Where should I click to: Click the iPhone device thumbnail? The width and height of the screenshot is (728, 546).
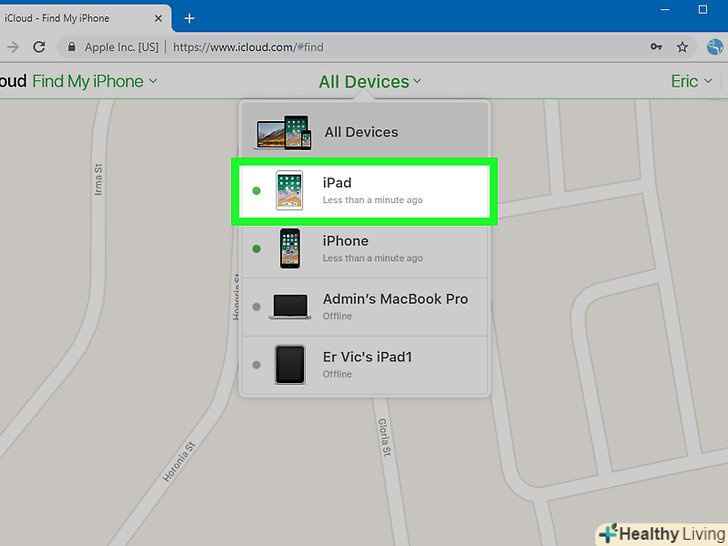(x=290, y=248)
